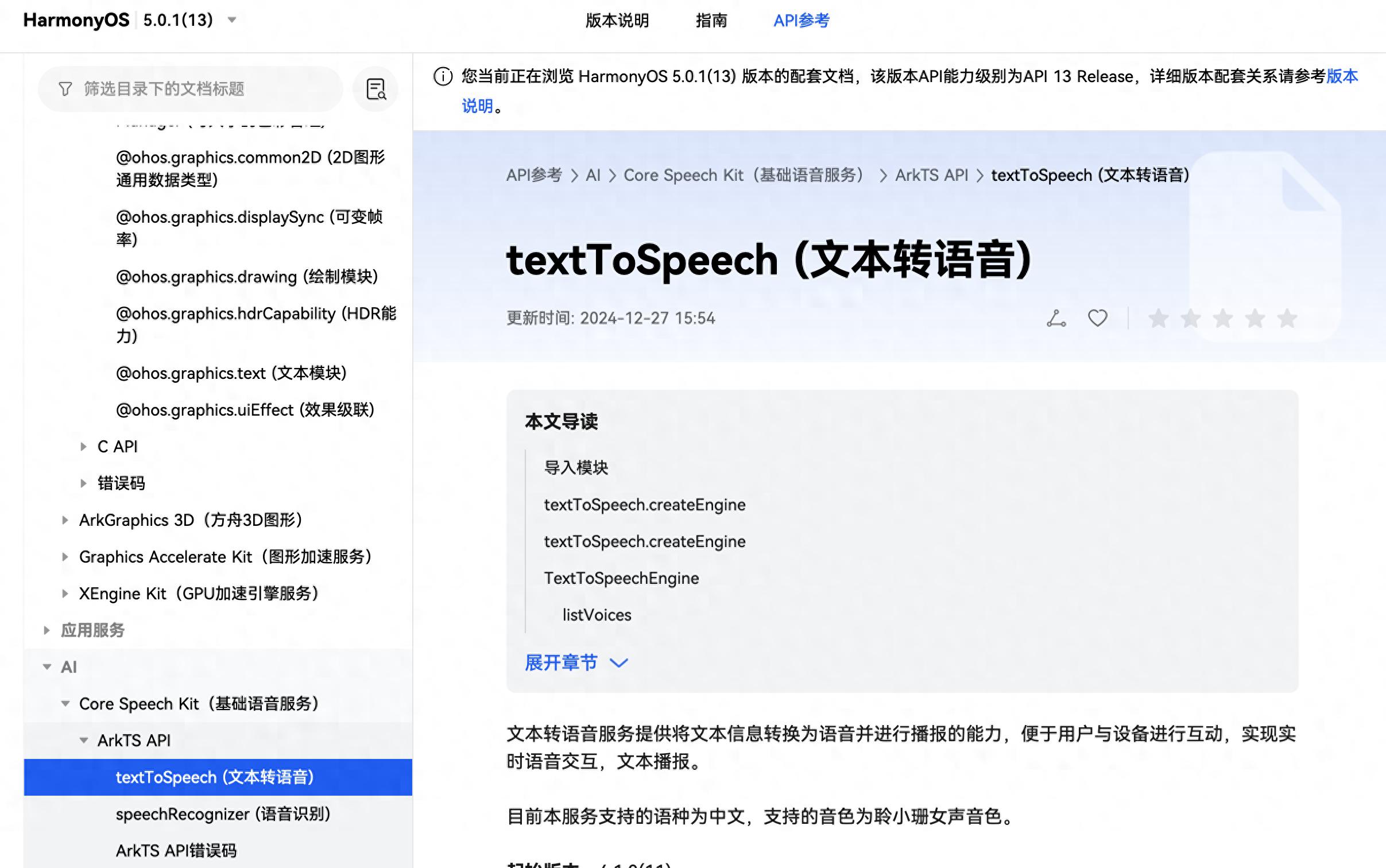The image size is (1386, 868).
Task: Favorite the article using the heart icon
Action: click(x=1097, y=318)
